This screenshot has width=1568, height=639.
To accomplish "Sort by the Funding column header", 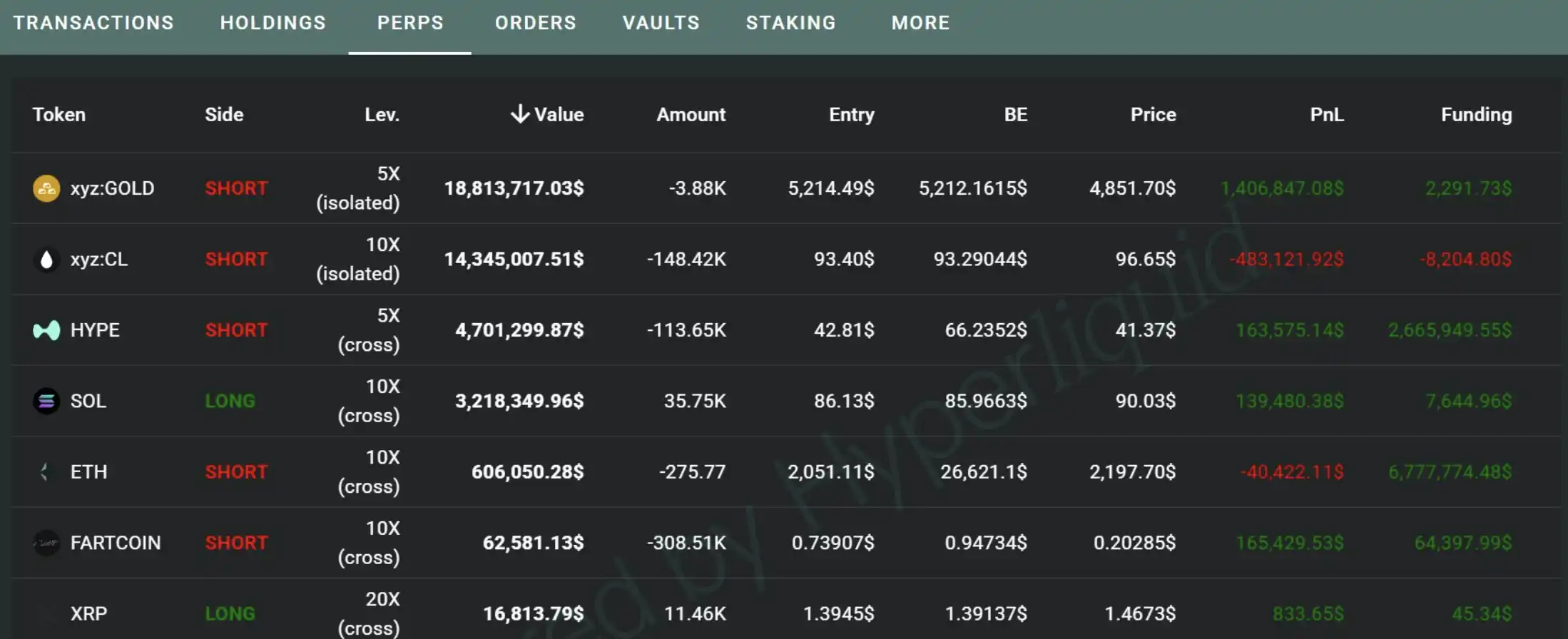I will coord(1475,114).
